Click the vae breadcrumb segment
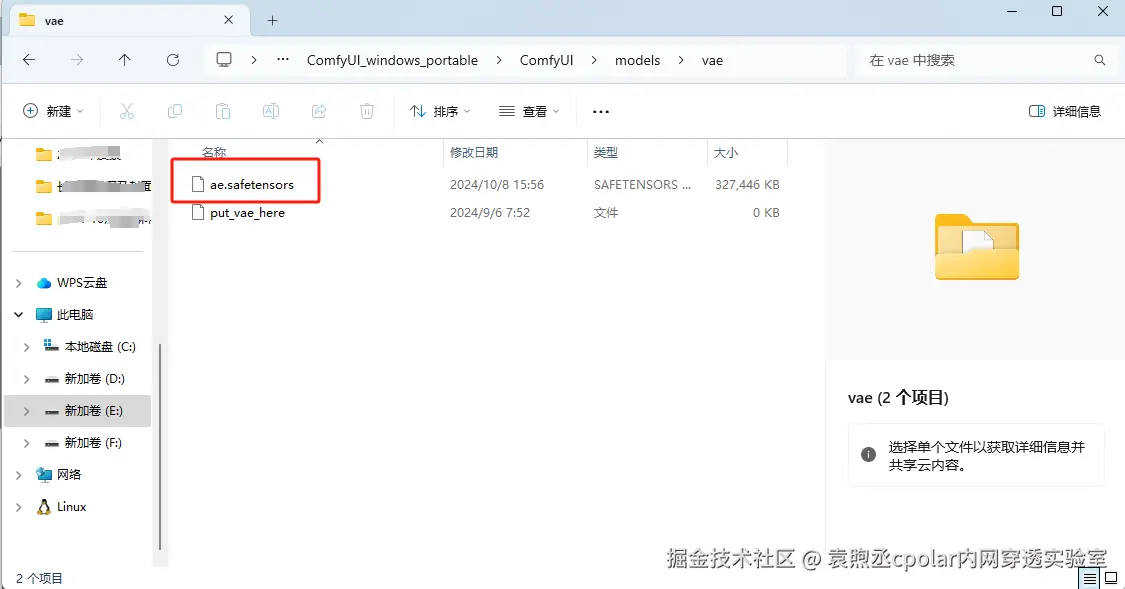1125x589 pixels. coord(712,60)
